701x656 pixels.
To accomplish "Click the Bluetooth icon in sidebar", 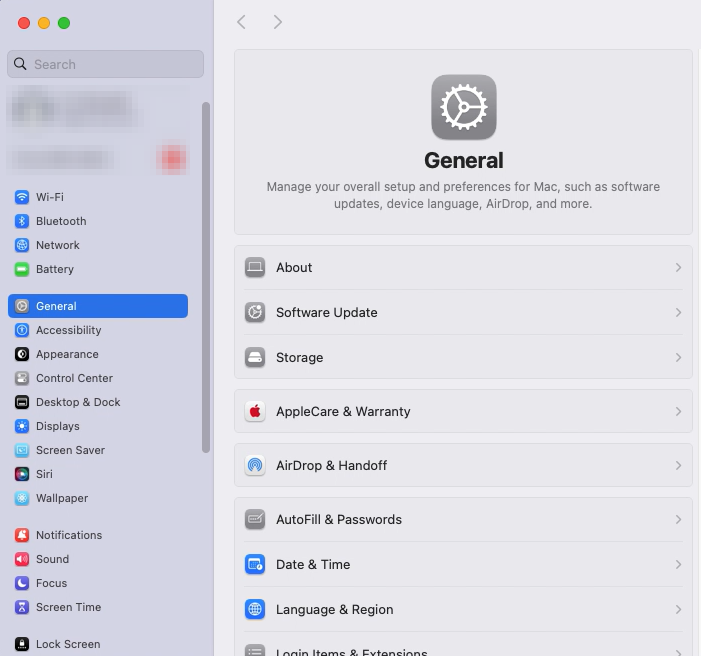I will pyautogui.click(x=22, y=221).
